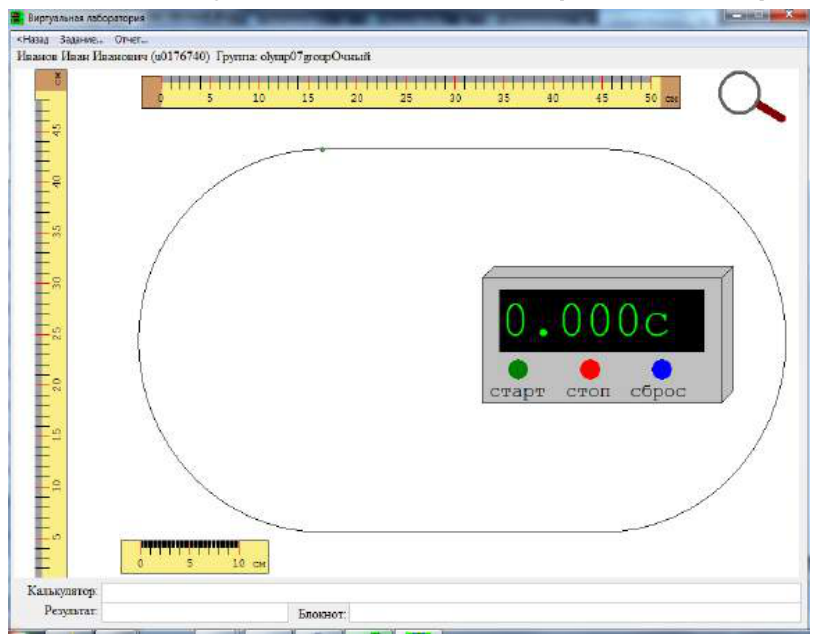
Task: Start the timer with the green button
Action: pos(518,369)
